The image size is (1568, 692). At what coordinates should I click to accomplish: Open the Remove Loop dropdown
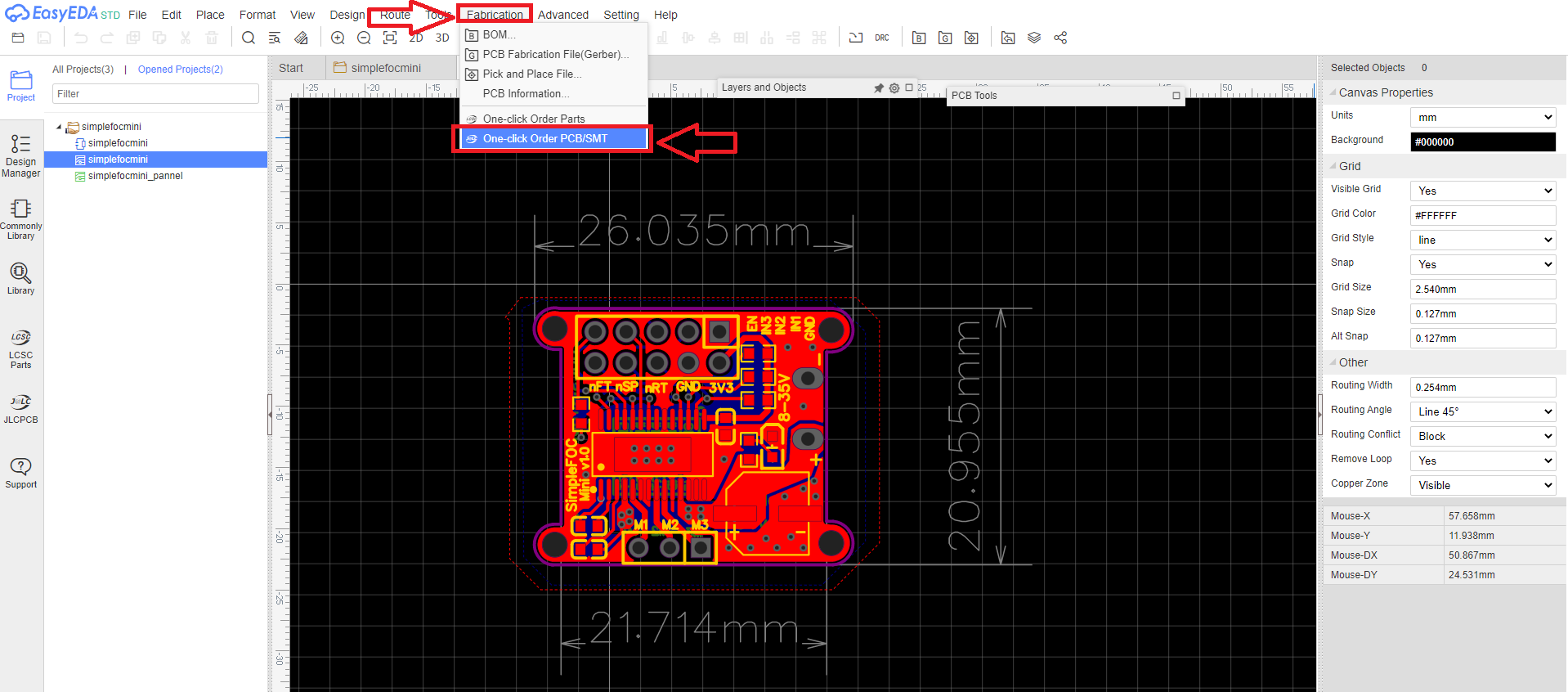(1483, 461)
